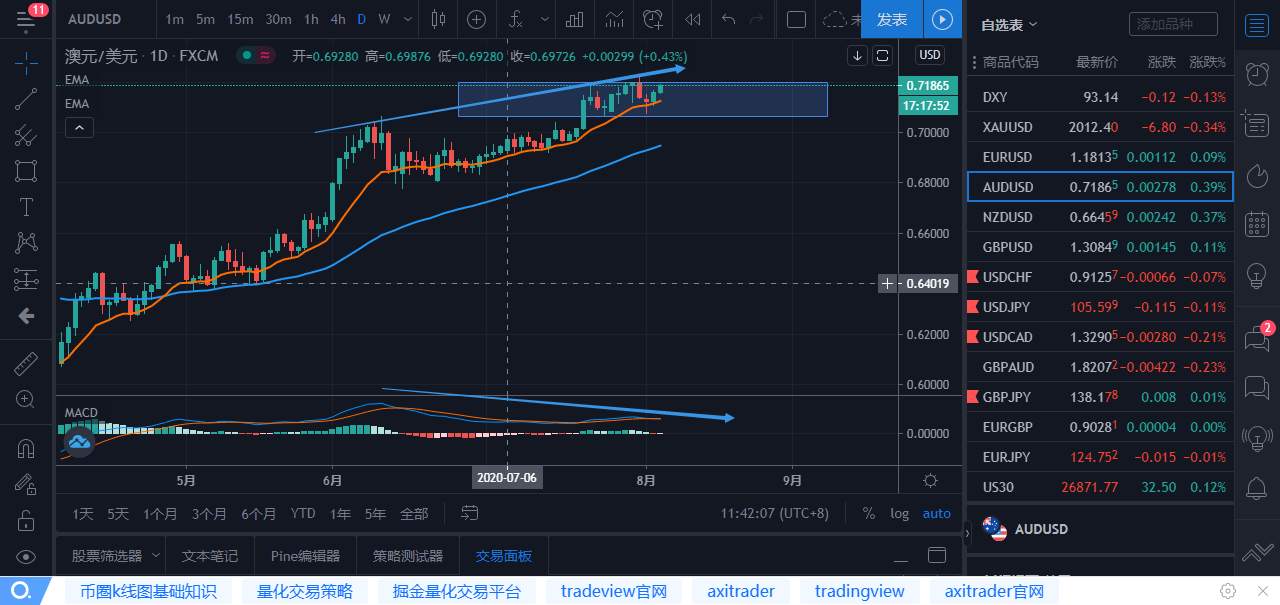Click the fullscreen chart toggle icon
Image resolution: width=1280 pixels, height=605 pixels.
click(x=882, y=56)
